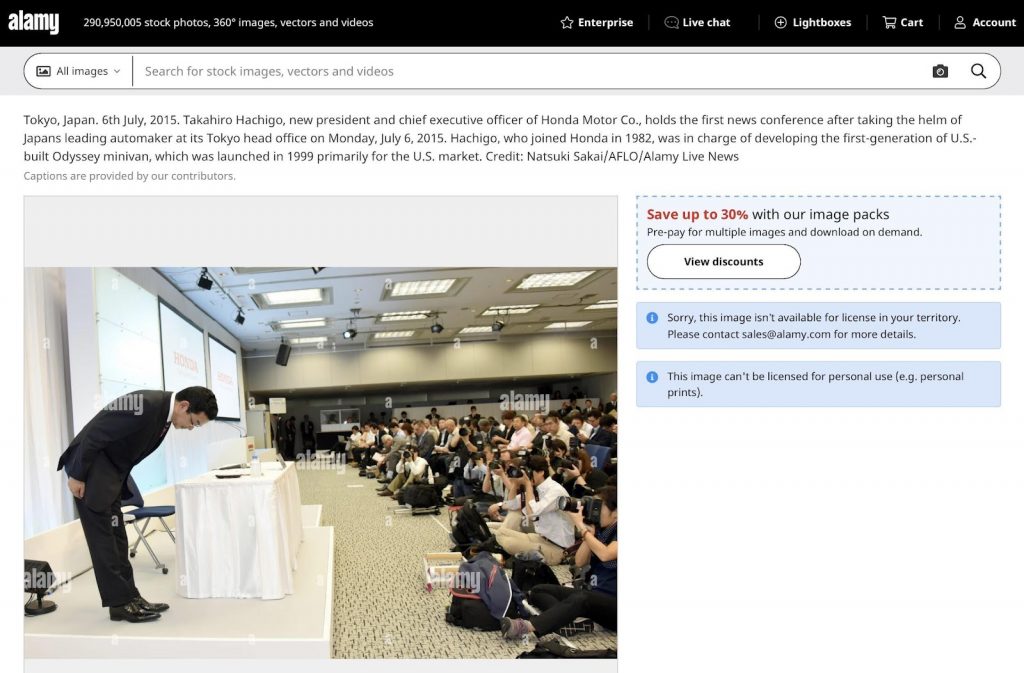Click the Enterprise star icon
This screenshot has width=1024, height=673.
click(x=567, y=22)
